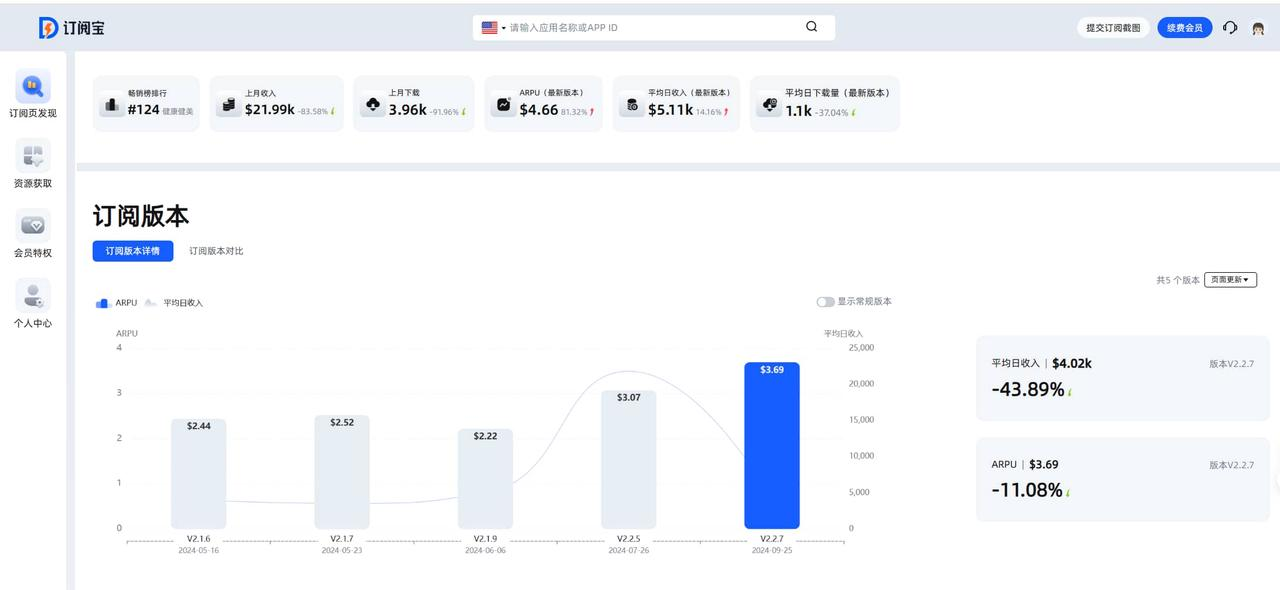Select the 订阅版本详情 tab

click(133, 251)
